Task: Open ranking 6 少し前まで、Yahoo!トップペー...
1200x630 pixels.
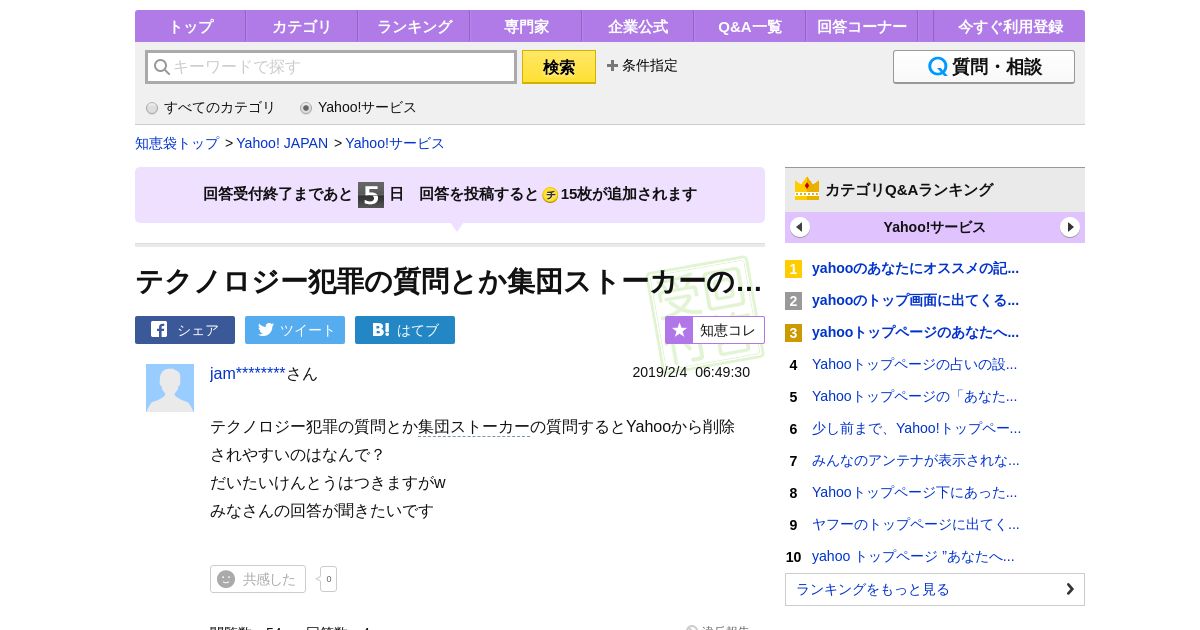Action: tap(916, 428)
